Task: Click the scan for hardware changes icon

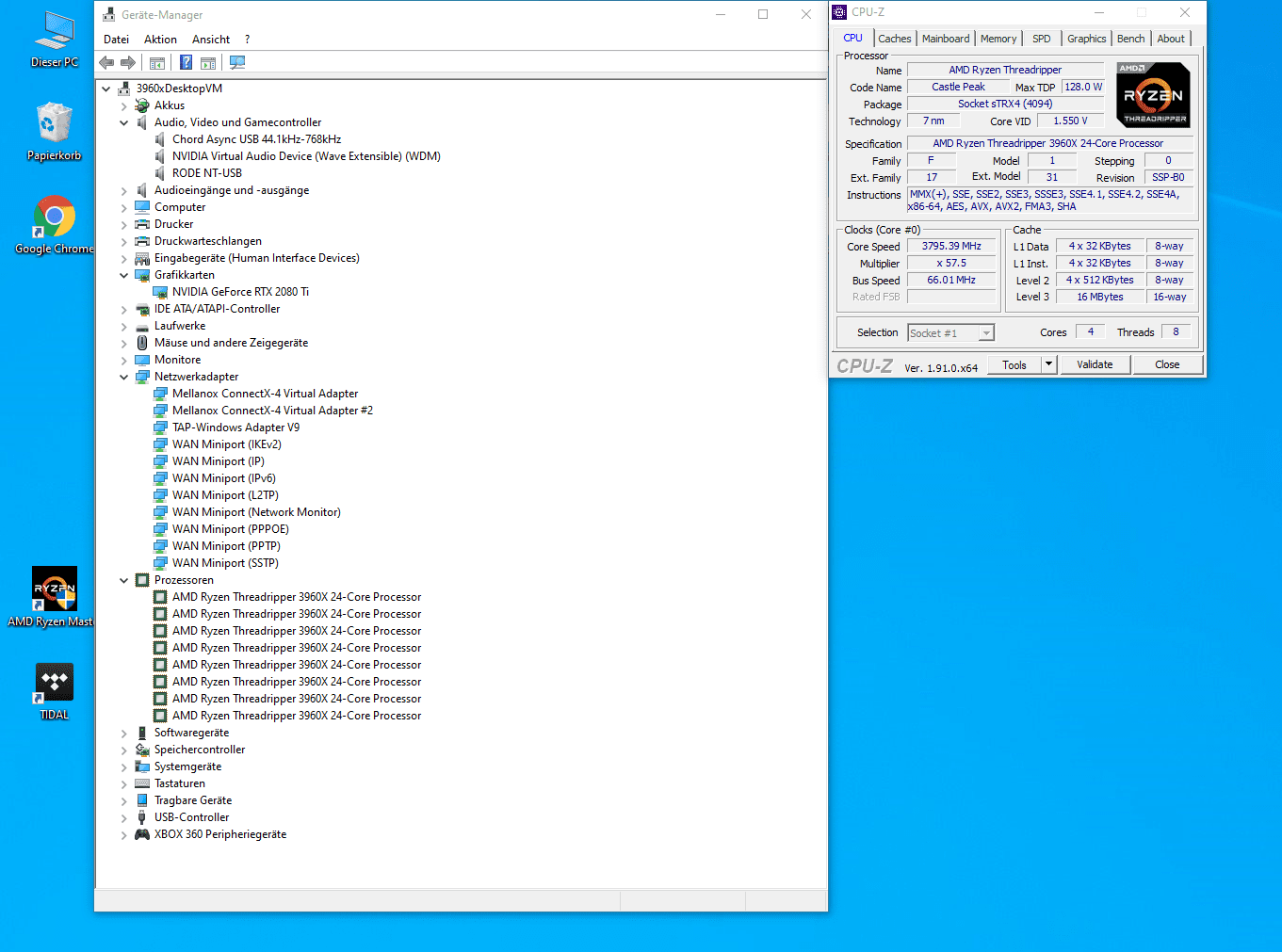Action: tap(237, 63)
